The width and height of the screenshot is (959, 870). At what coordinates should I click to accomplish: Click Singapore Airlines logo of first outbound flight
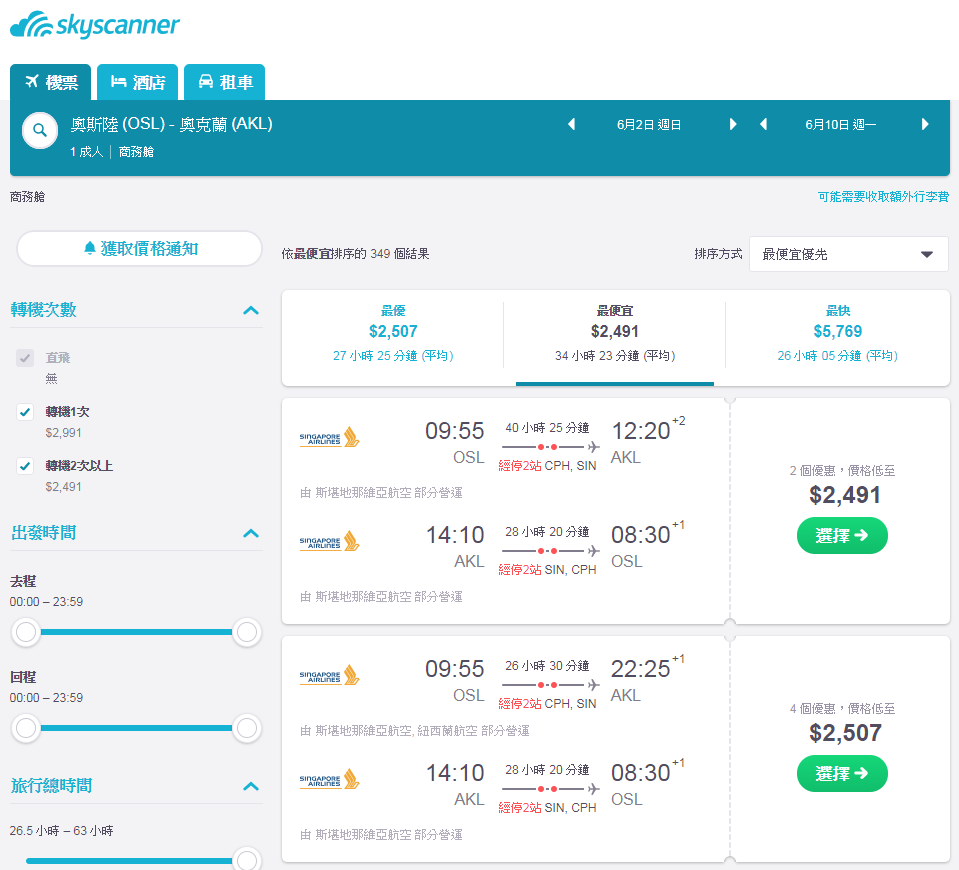(x=330, y=437)
